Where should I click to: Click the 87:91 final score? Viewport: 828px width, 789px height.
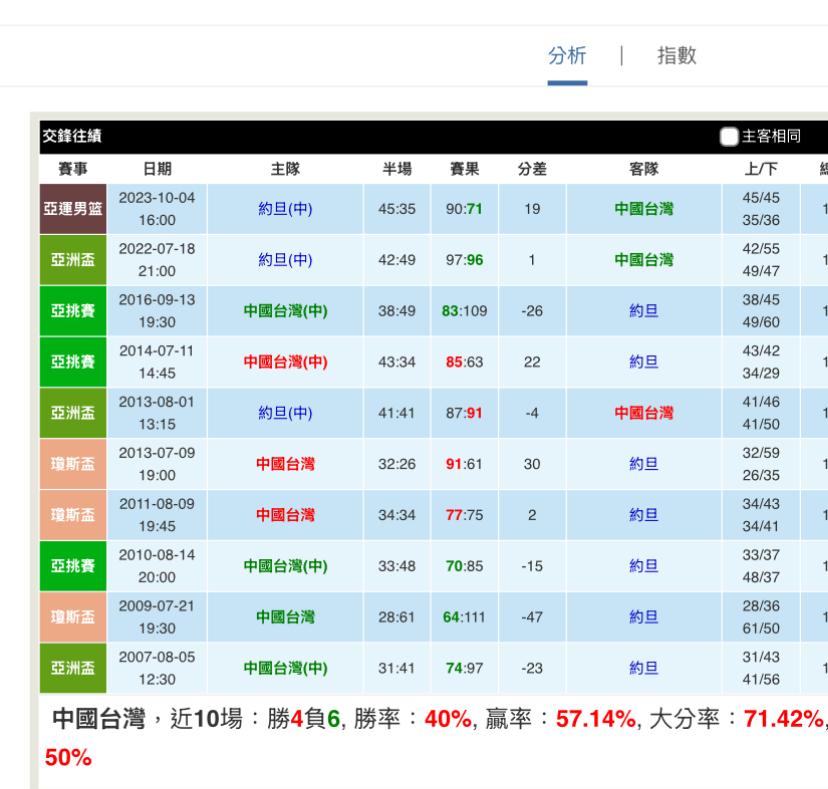coord(464,413)
